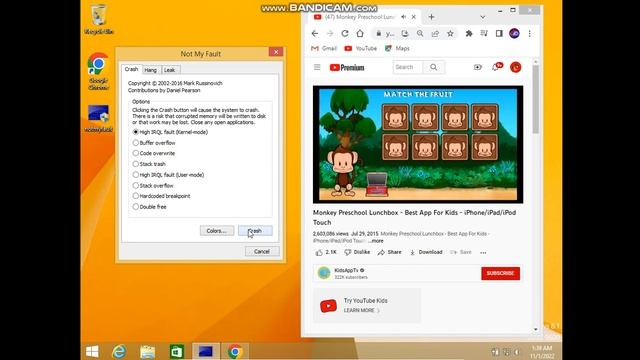The image size is (640, 360).
Task: Toggle Chrome side panel
Action: point(499,33)
